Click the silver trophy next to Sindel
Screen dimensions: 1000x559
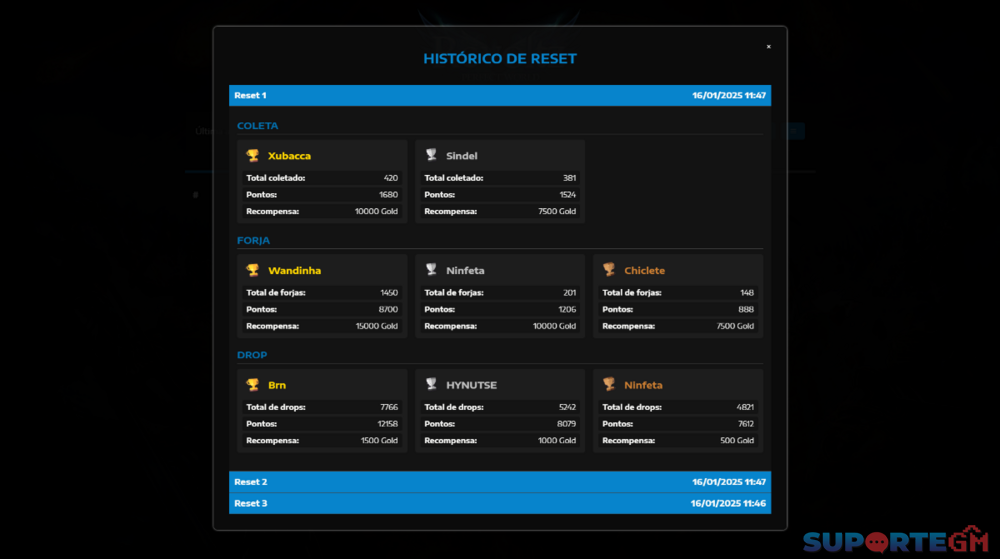coord(431,156)
